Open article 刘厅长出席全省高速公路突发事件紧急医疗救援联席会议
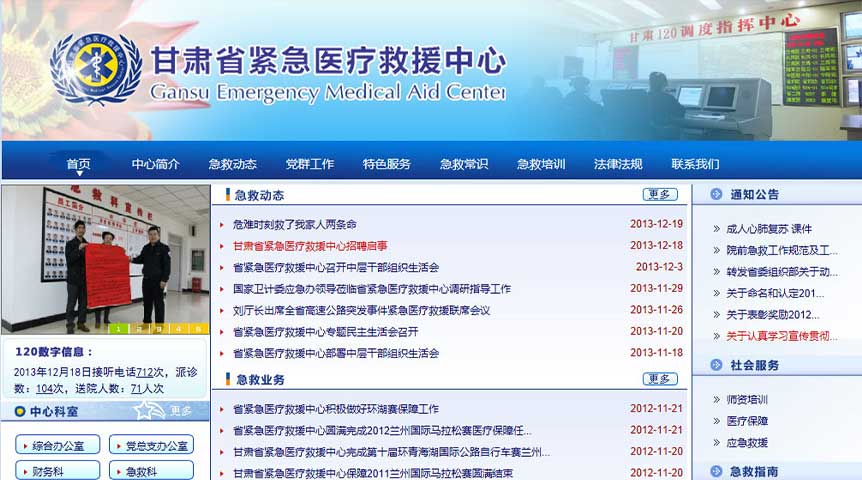The height and width of the screenshot is (480, 862). click(x=361, y=310)
